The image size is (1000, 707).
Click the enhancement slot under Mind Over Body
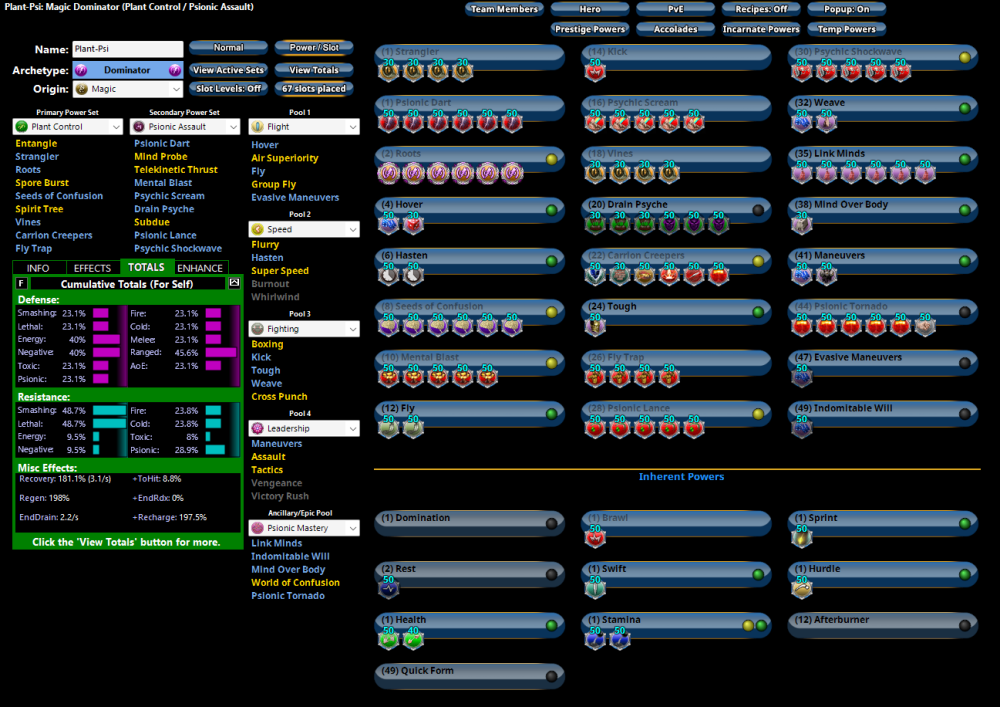[802, 225]
